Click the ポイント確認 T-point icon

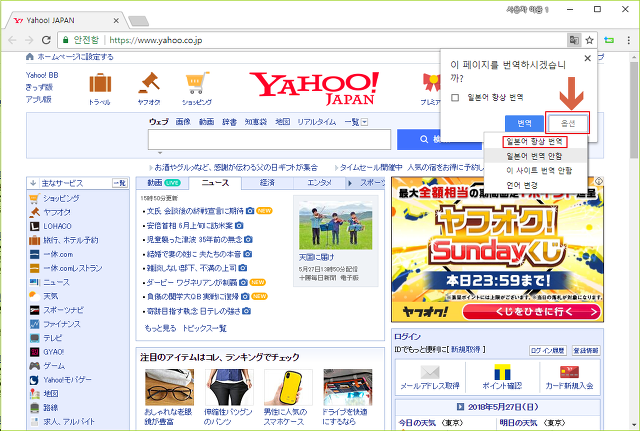[502, 372]
